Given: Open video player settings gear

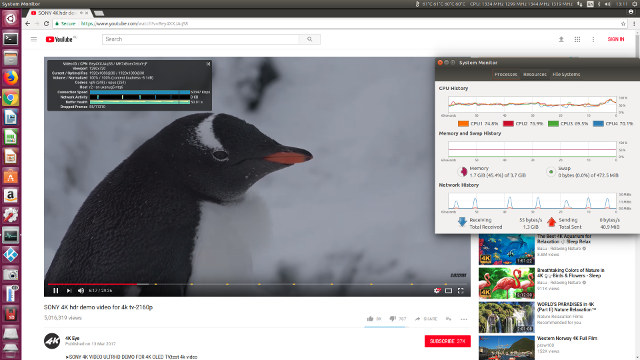Looking at the screenshot, I should click(437, 291).
